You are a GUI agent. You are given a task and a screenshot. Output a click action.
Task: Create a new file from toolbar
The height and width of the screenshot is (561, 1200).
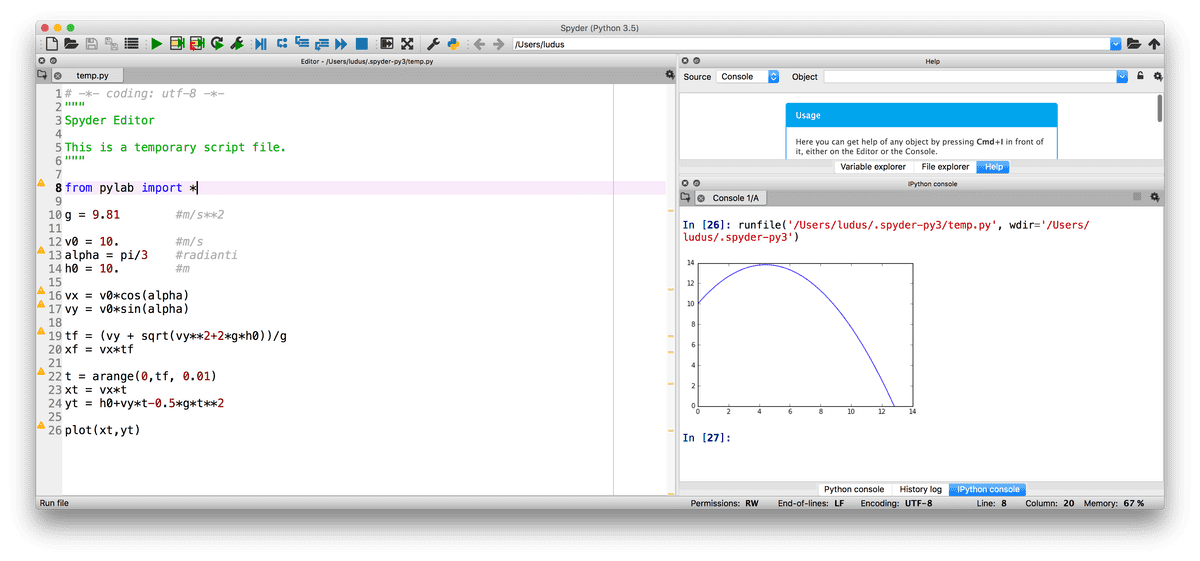coord(51,44)
